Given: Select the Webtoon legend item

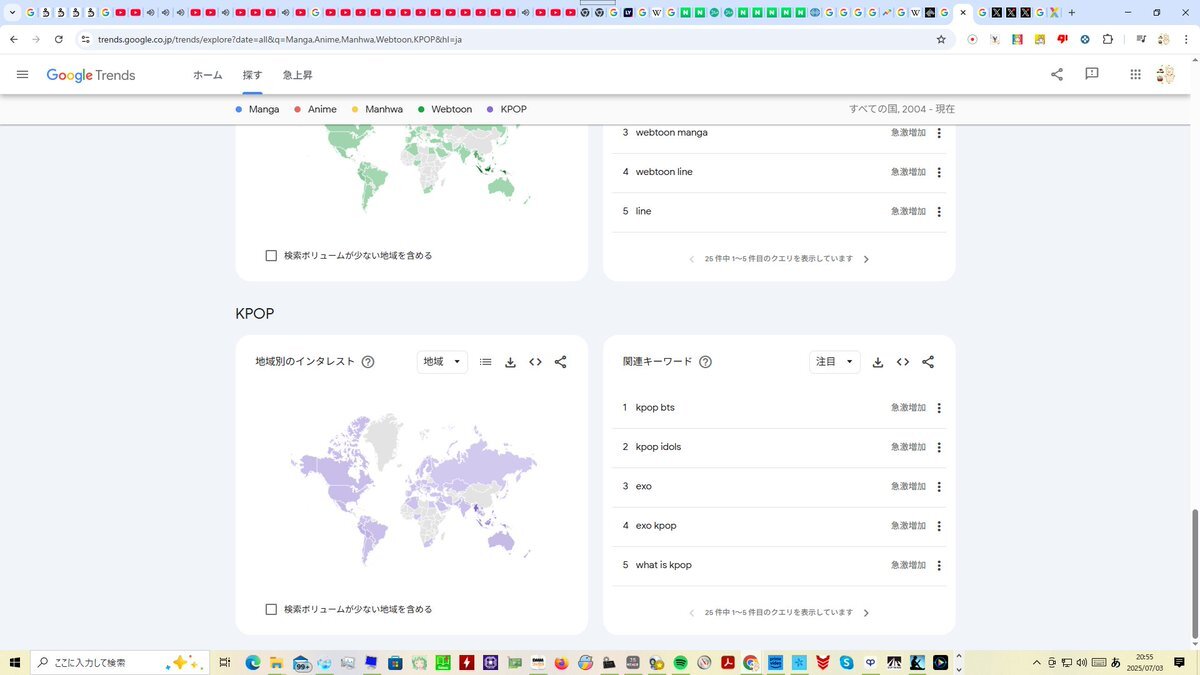Looking at the screenshot, I should 445,109.
